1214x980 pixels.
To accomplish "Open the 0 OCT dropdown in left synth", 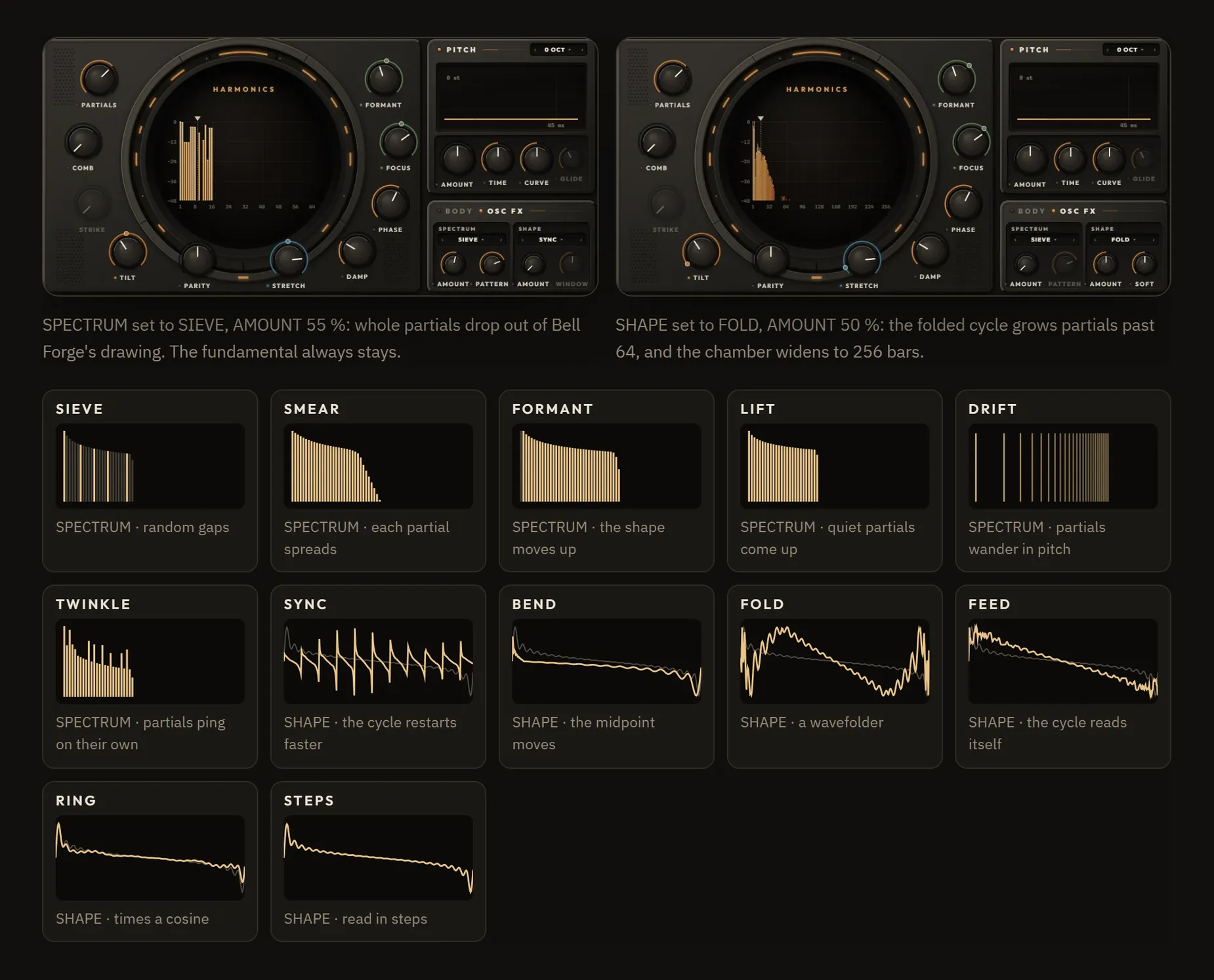I will pos(557,50).
